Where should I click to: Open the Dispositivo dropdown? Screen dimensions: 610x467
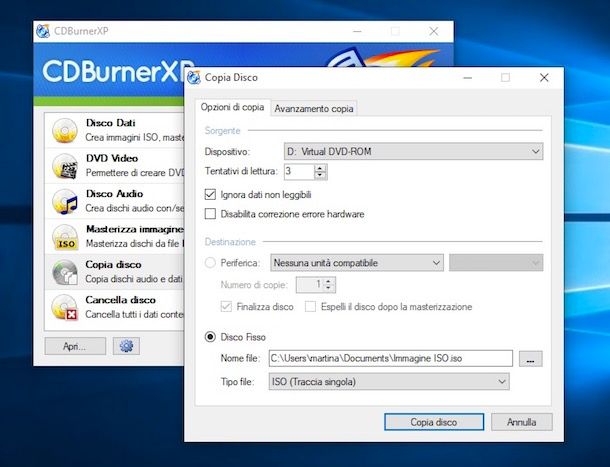click(x=414, y=151)
